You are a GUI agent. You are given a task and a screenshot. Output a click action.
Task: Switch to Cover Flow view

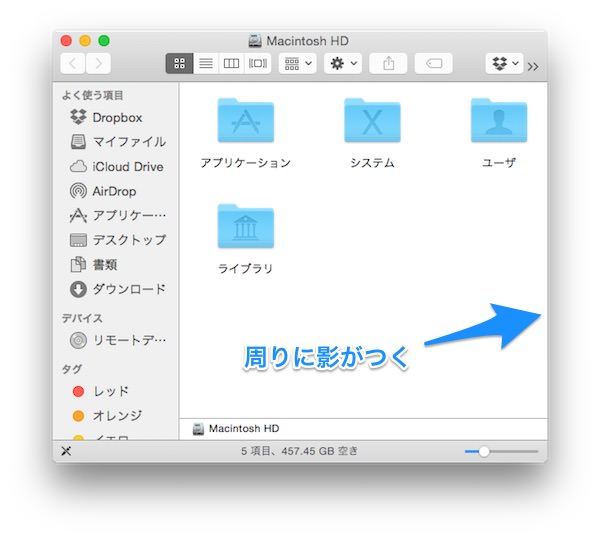click(258, 63)
